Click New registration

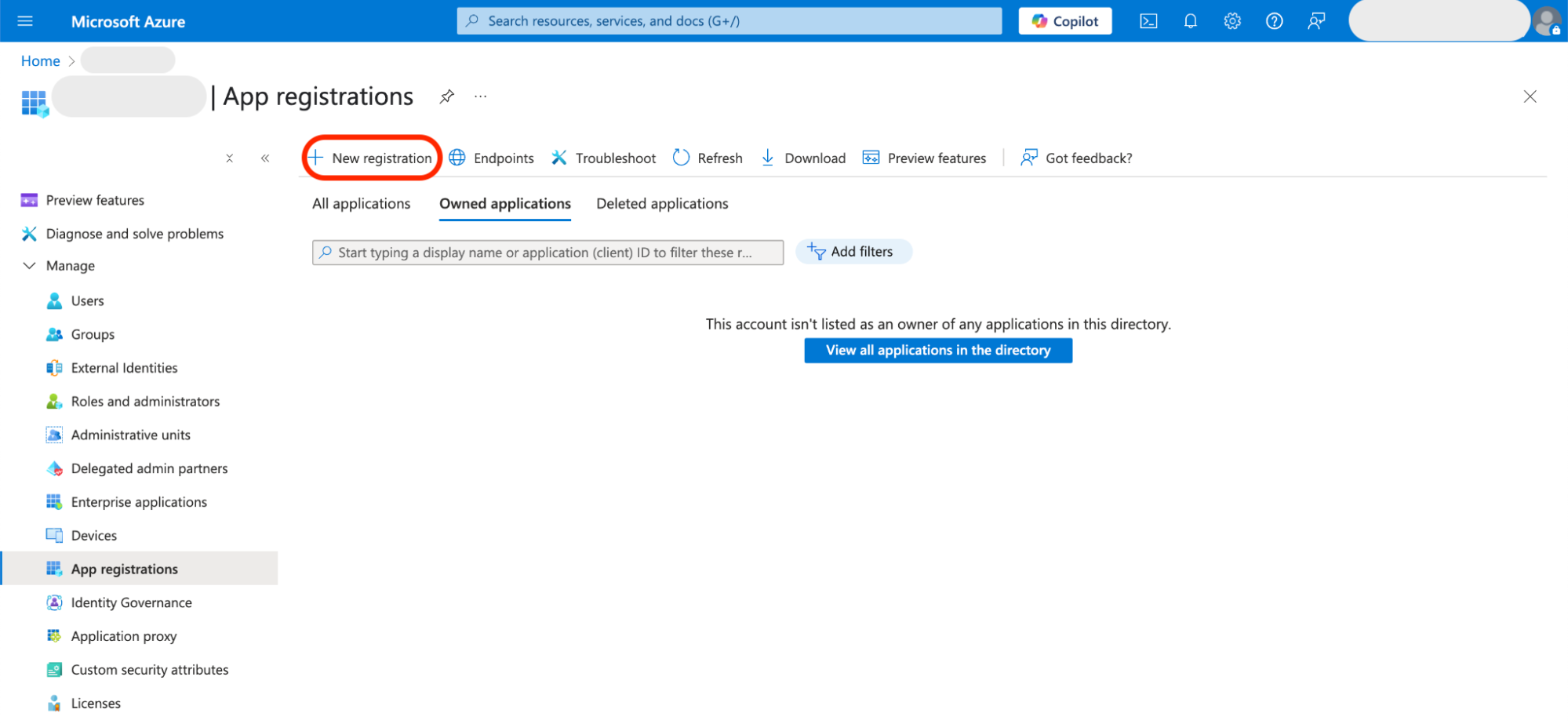click(x=371, y=158)
